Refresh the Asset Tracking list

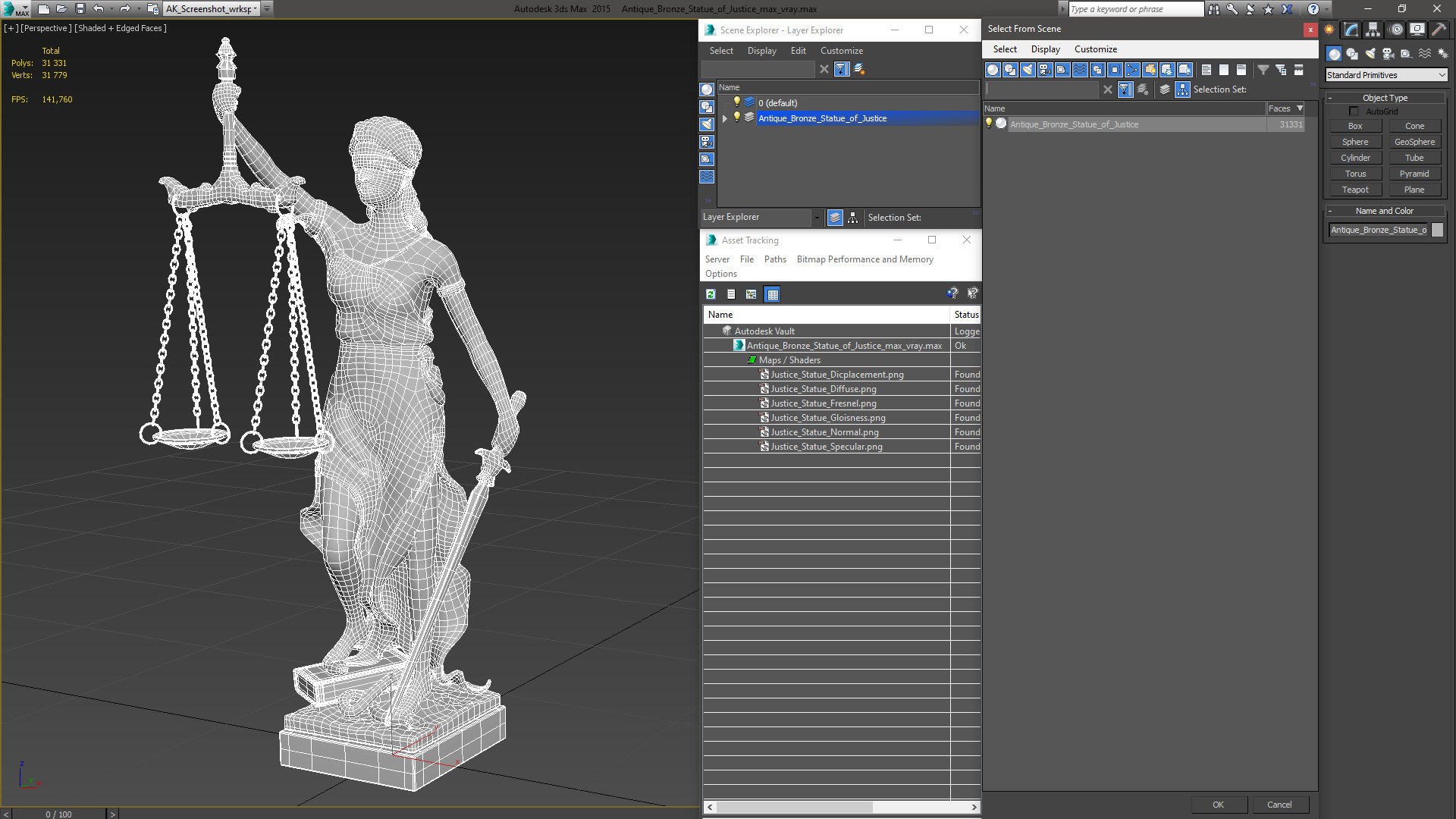(x=711, y=294)
